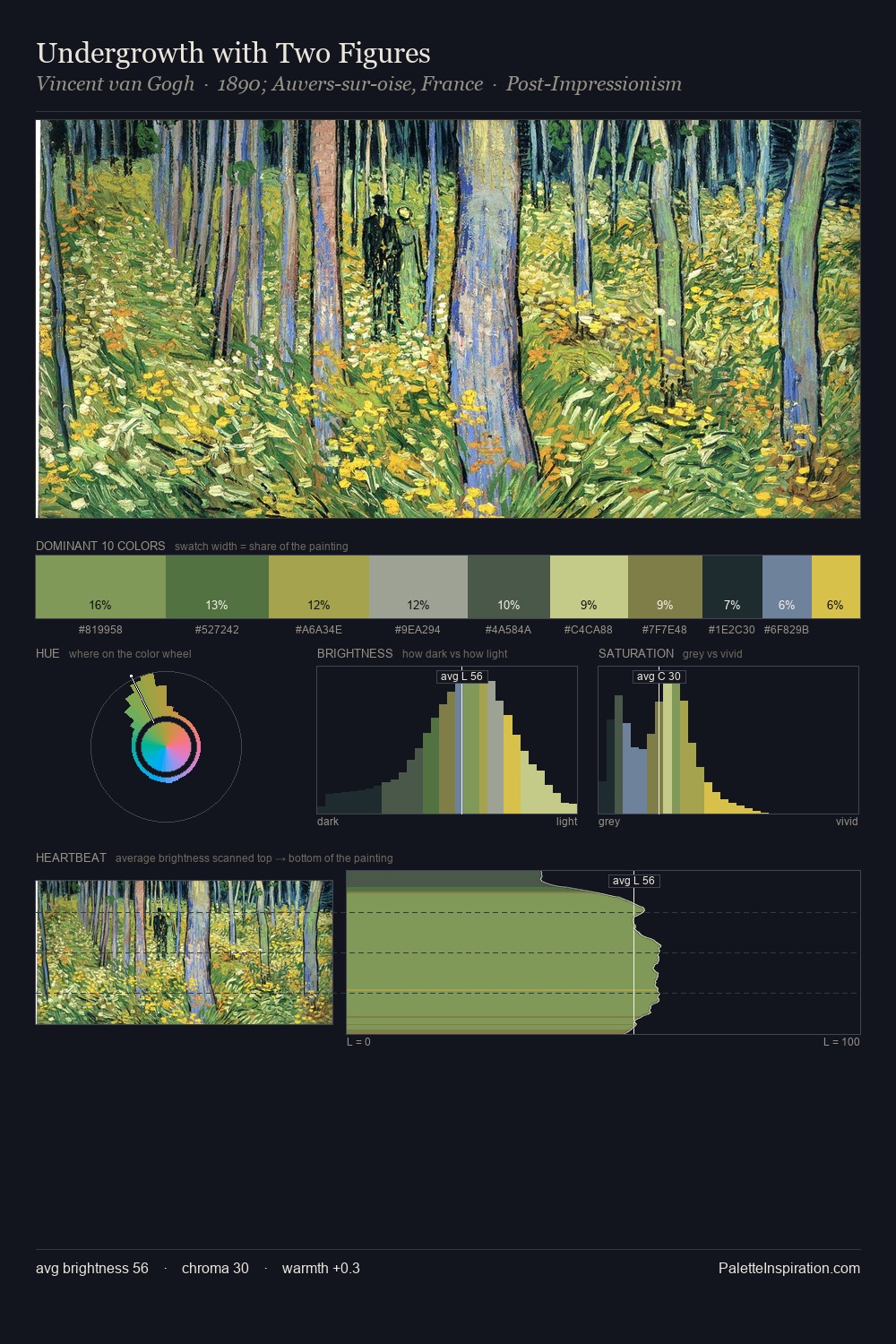Open the PaletteInspiration.com link
Image resolution: width=896 pixels, height=1344 pixels.
pos(789,1268)
